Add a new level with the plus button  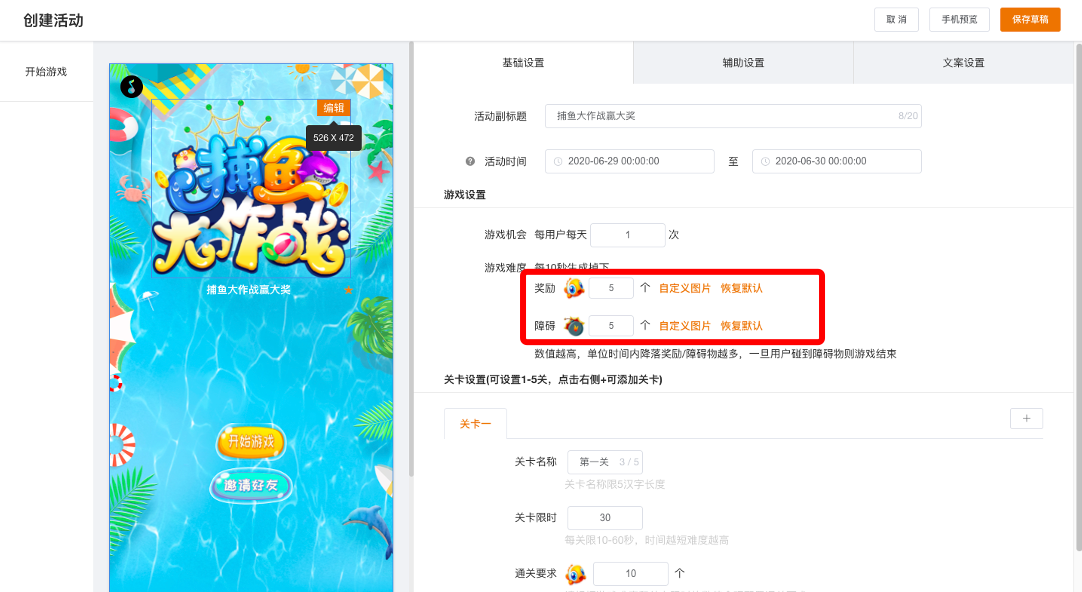pyautogui.click(x=1026, y=419)
